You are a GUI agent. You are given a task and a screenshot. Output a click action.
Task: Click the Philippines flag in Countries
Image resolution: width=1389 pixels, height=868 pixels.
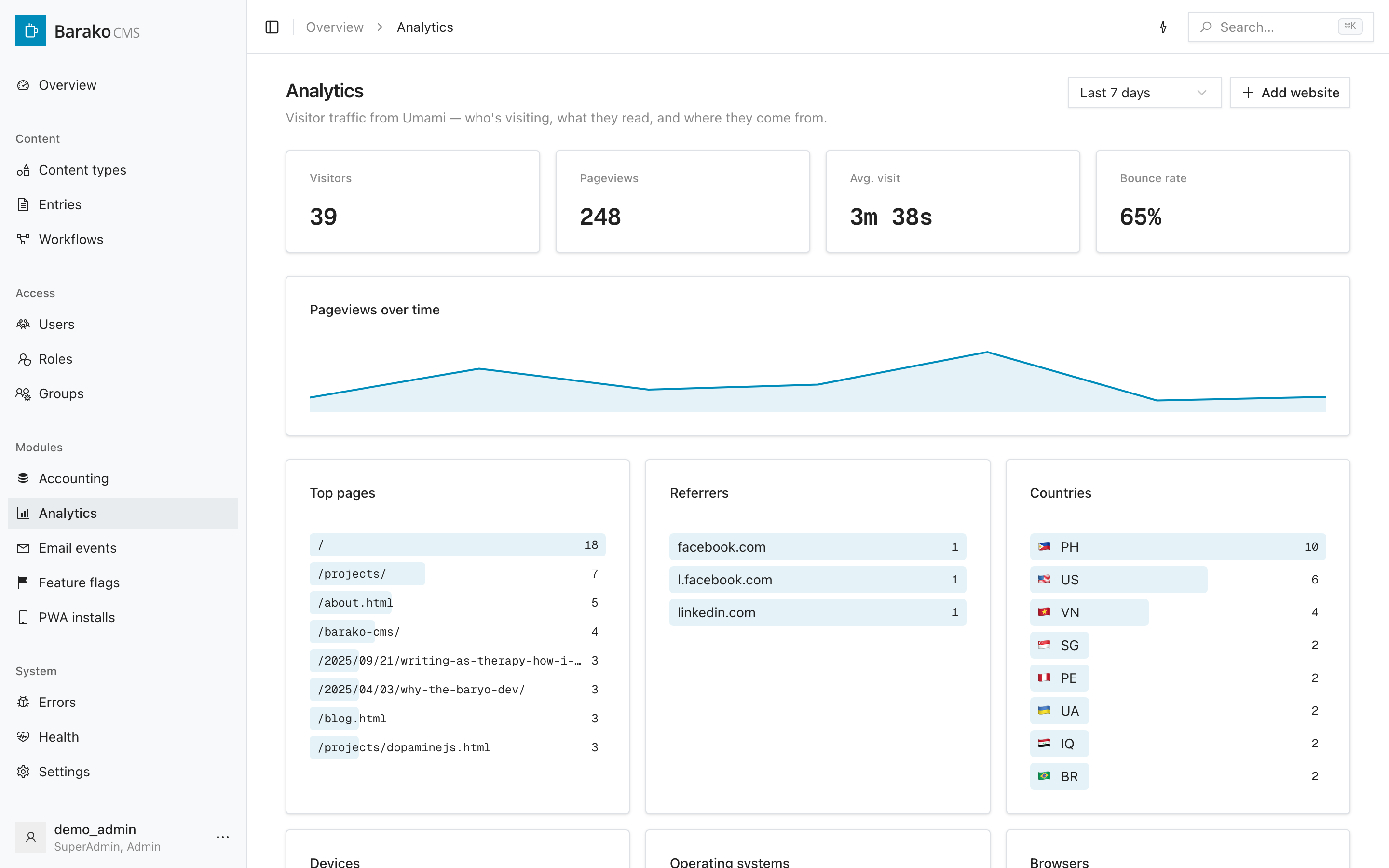point(1044,546)
